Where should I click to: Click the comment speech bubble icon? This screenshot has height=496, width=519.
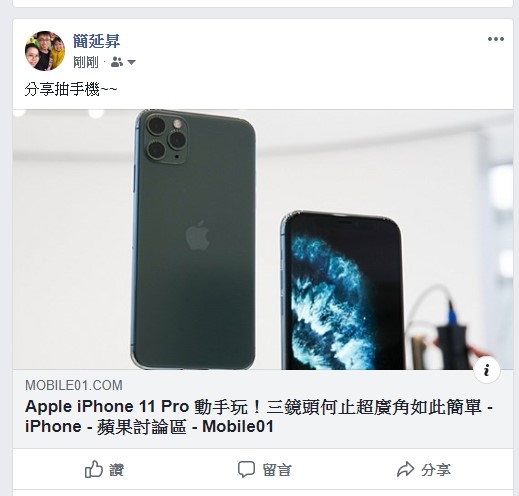click(x=246, y=469)
